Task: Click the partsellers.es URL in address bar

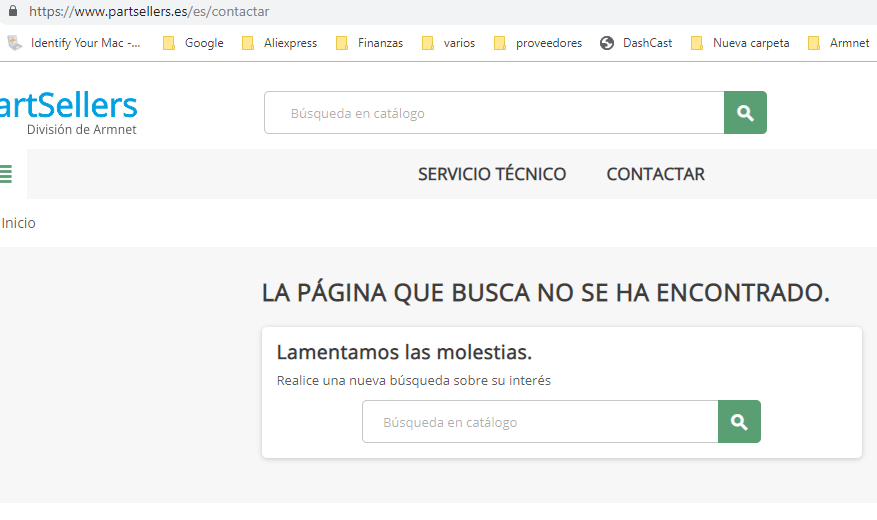Action: pos(149,11)
